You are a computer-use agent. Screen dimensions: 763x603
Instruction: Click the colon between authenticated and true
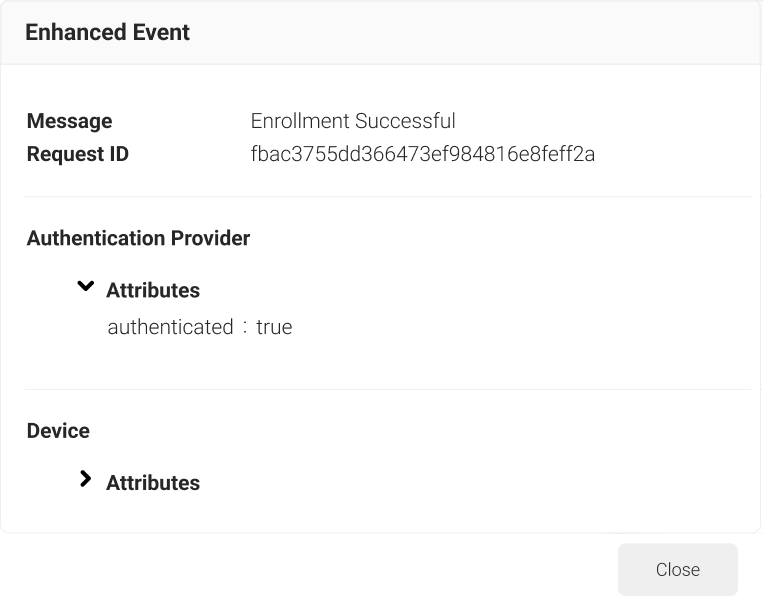tap(245, 327)
